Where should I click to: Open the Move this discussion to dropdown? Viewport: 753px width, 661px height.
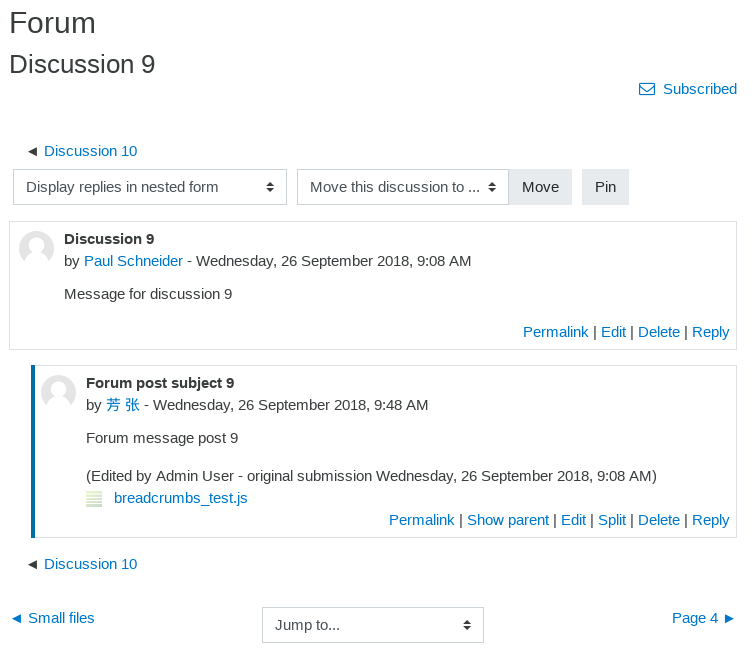coord(402,187)
